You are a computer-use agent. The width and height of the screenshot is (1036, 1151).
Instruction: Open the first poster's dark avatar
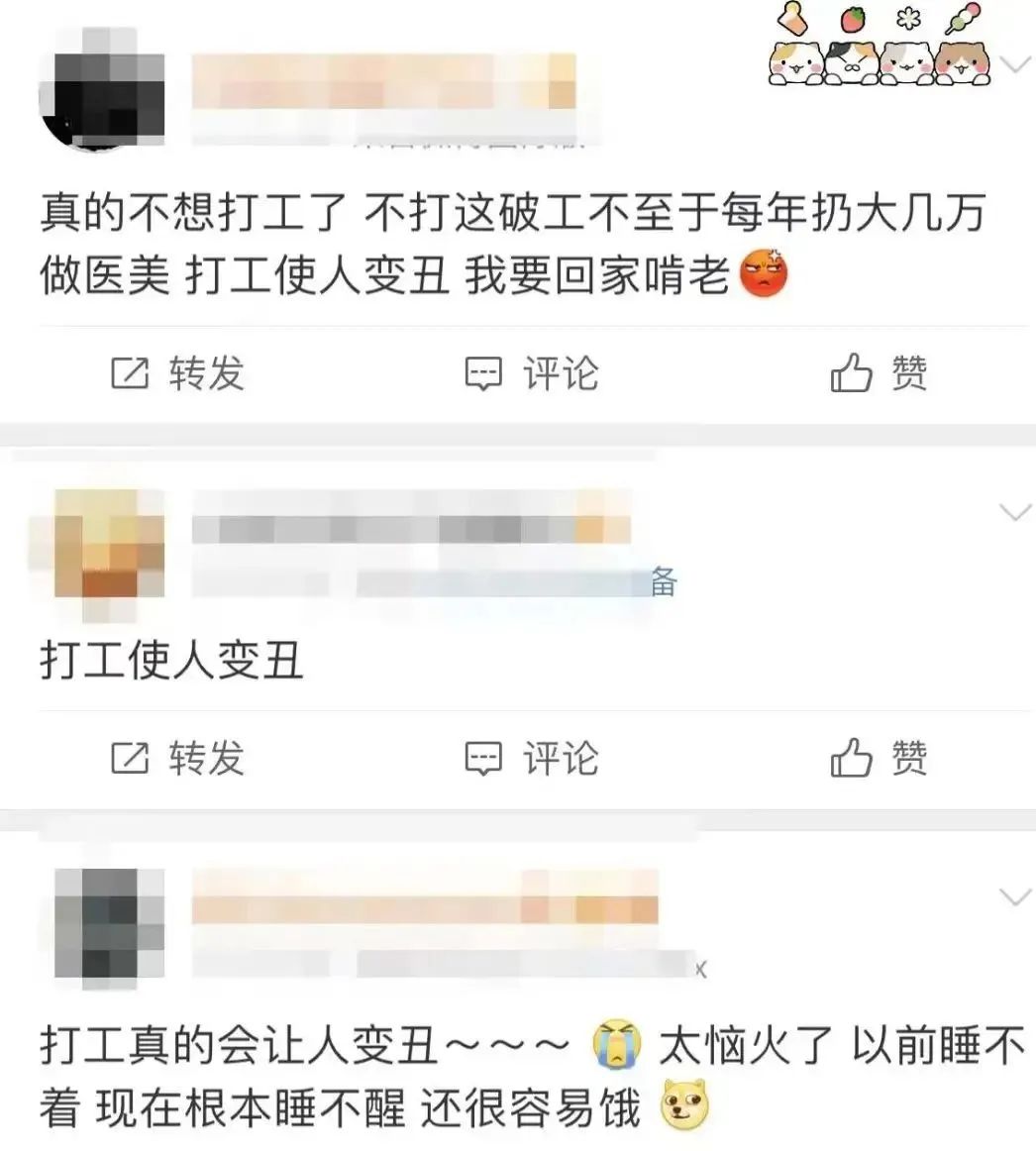tap(102, 89)
